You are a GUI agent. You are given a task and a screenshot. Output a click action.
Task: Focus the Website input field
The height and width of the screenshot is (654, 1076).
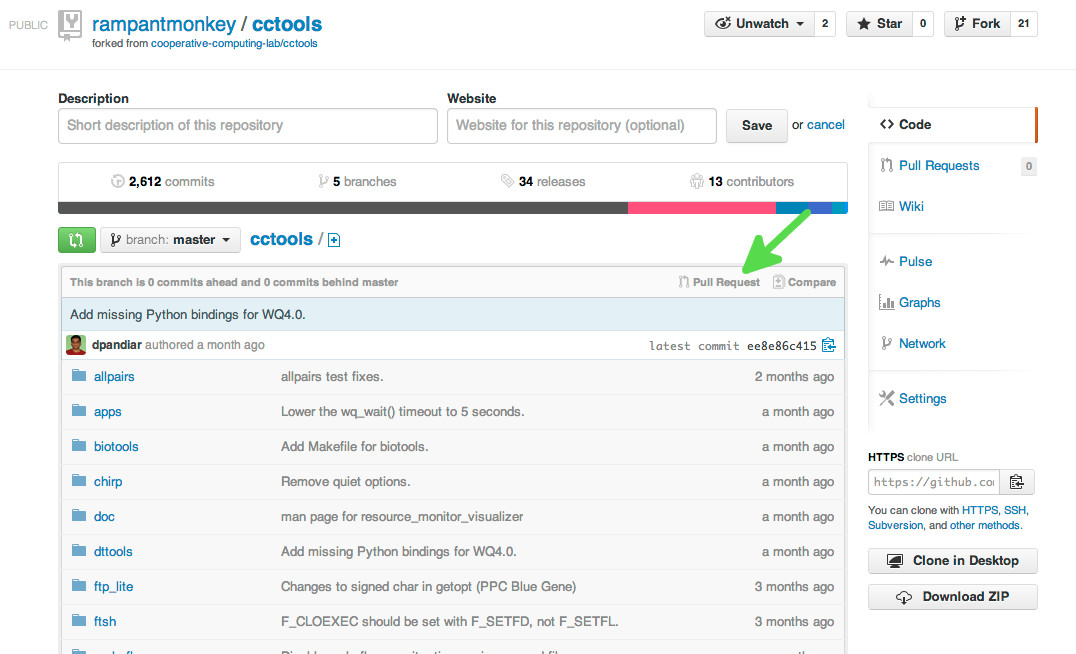click(x=582, y=126)
